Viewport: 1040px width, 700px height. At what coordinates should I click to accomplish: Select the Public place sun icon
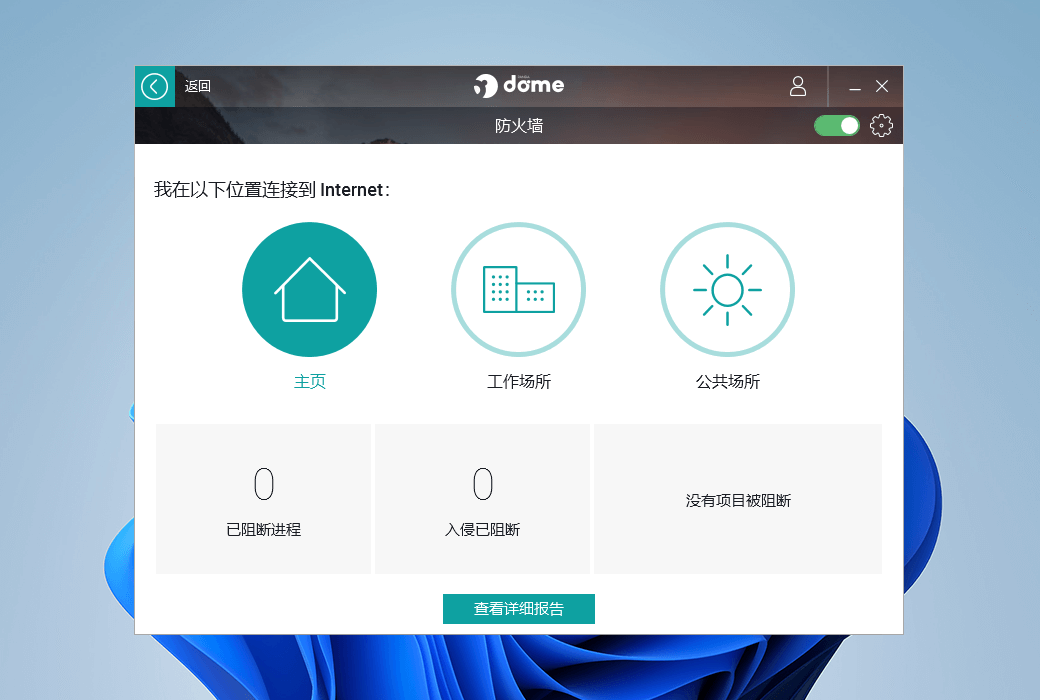click(727, 290)
